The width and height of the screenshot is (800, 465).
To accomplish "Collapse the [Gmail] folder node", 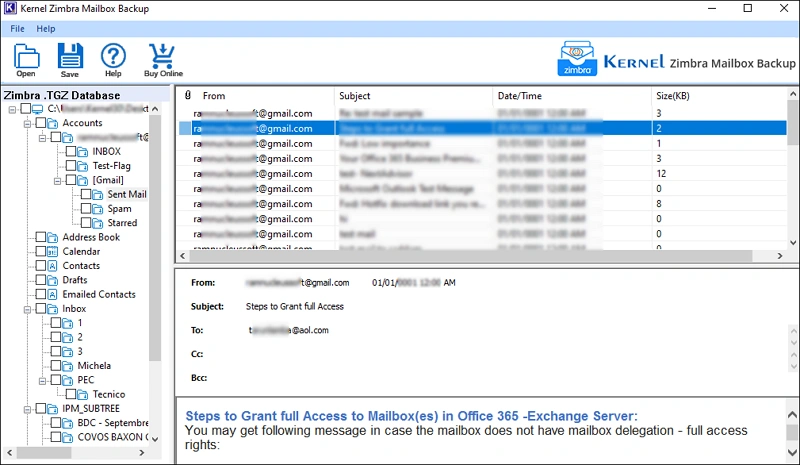I will 58,181.
